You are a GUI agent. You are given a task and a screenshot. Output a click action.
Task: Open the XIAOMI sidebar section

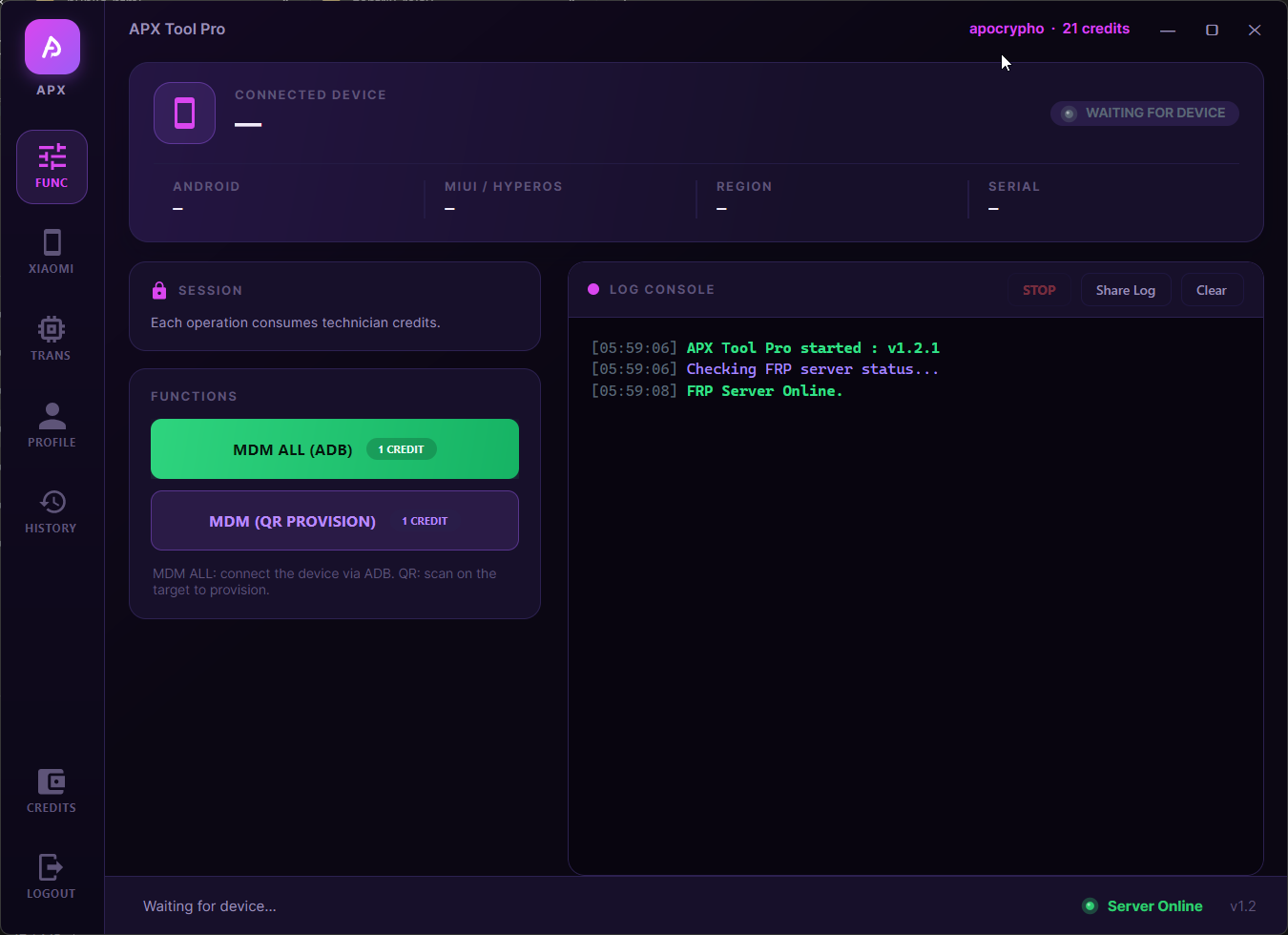pos(52,252)
